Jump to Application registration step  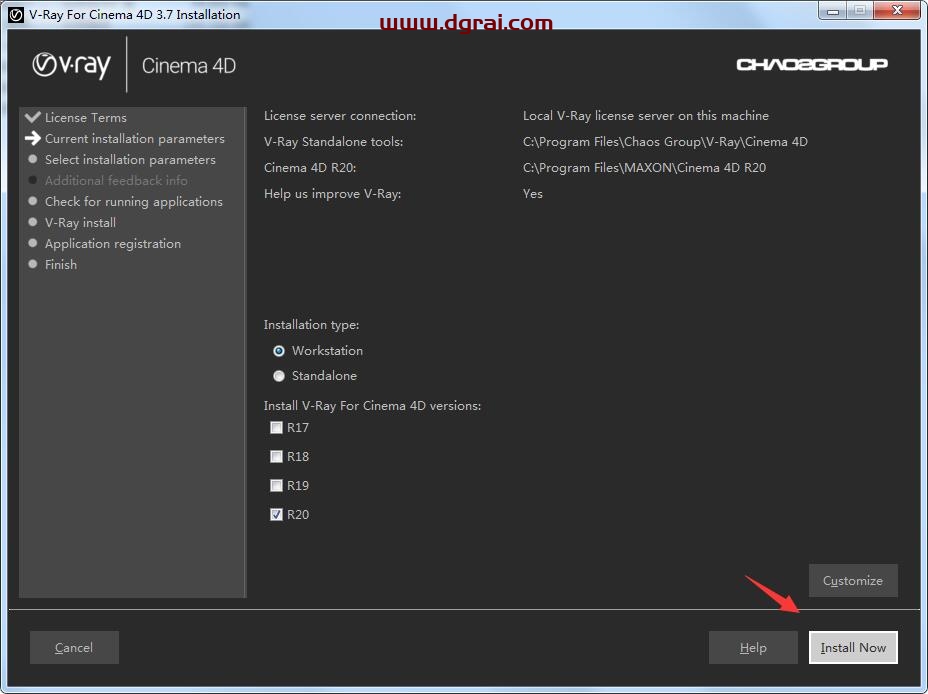click(x=113, y=244)
